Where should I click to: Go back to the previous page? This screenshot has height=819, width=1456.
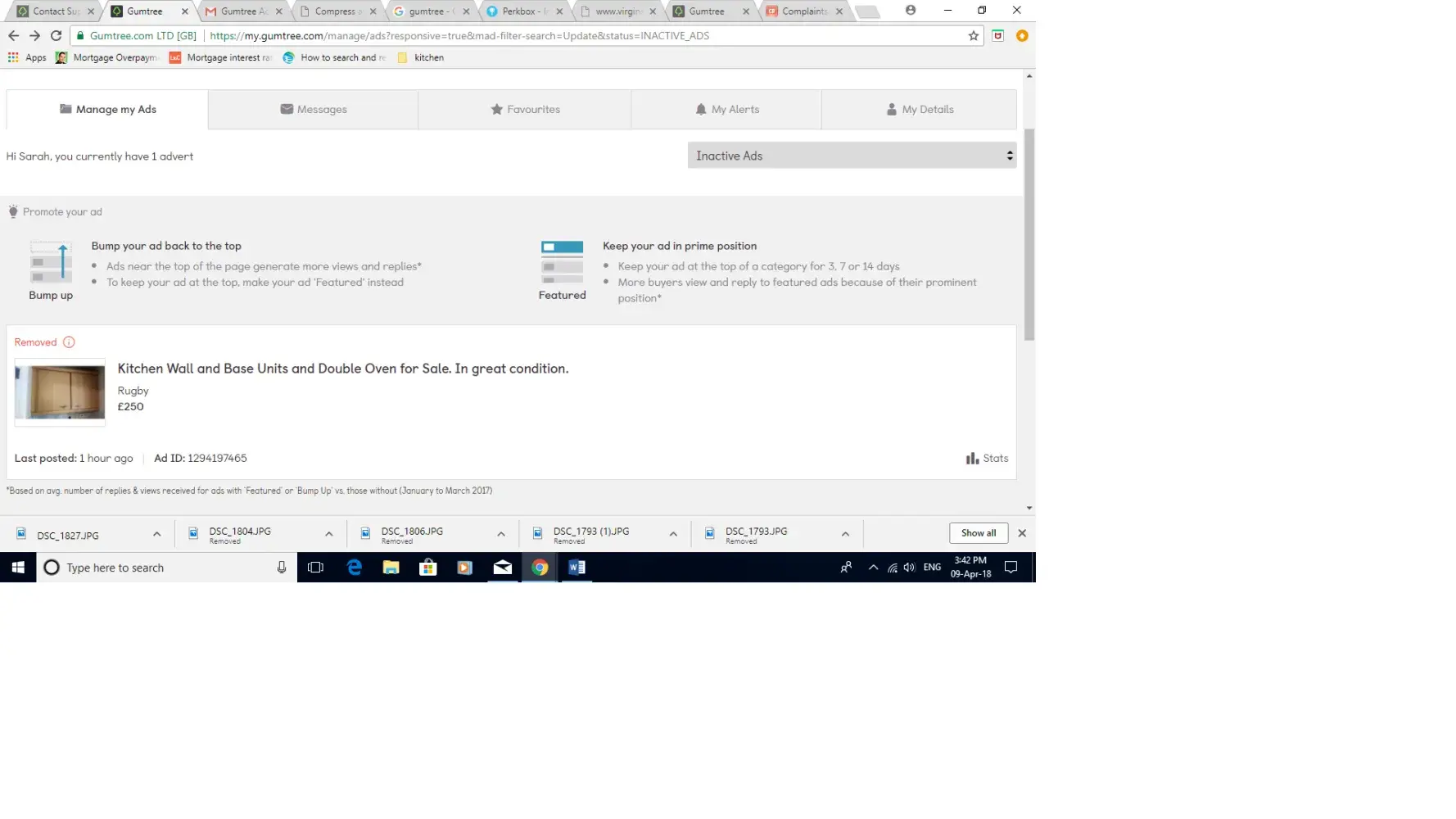(13, 36)
